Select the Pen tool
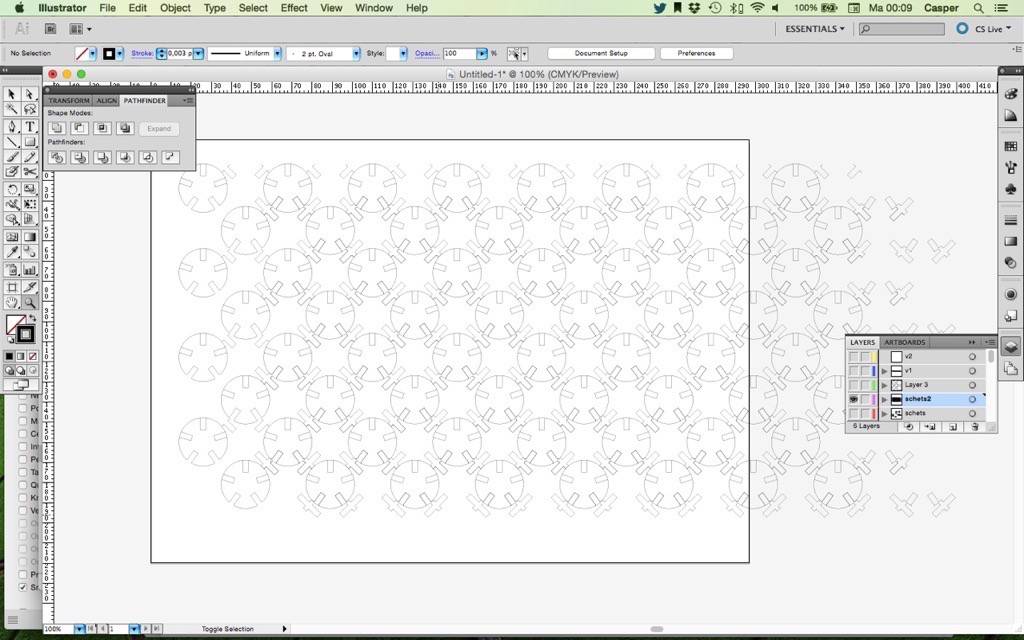This screenshot has height=640, width=1024. pos(12,126)
